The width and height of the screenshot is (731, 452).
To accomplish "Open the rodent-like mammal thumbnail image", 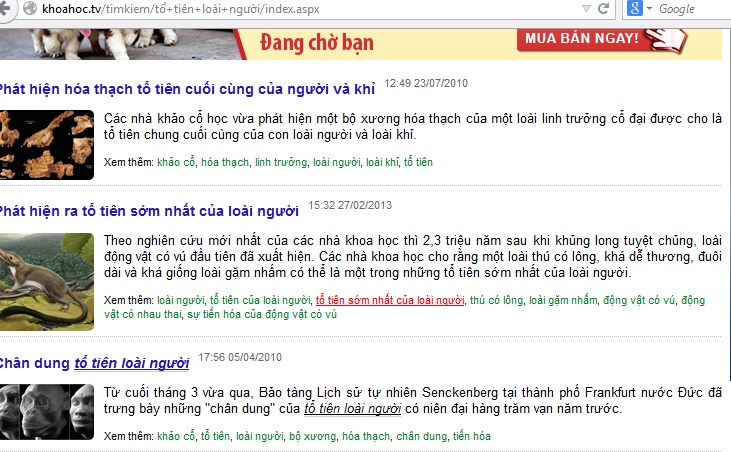I will coord(47,282).
